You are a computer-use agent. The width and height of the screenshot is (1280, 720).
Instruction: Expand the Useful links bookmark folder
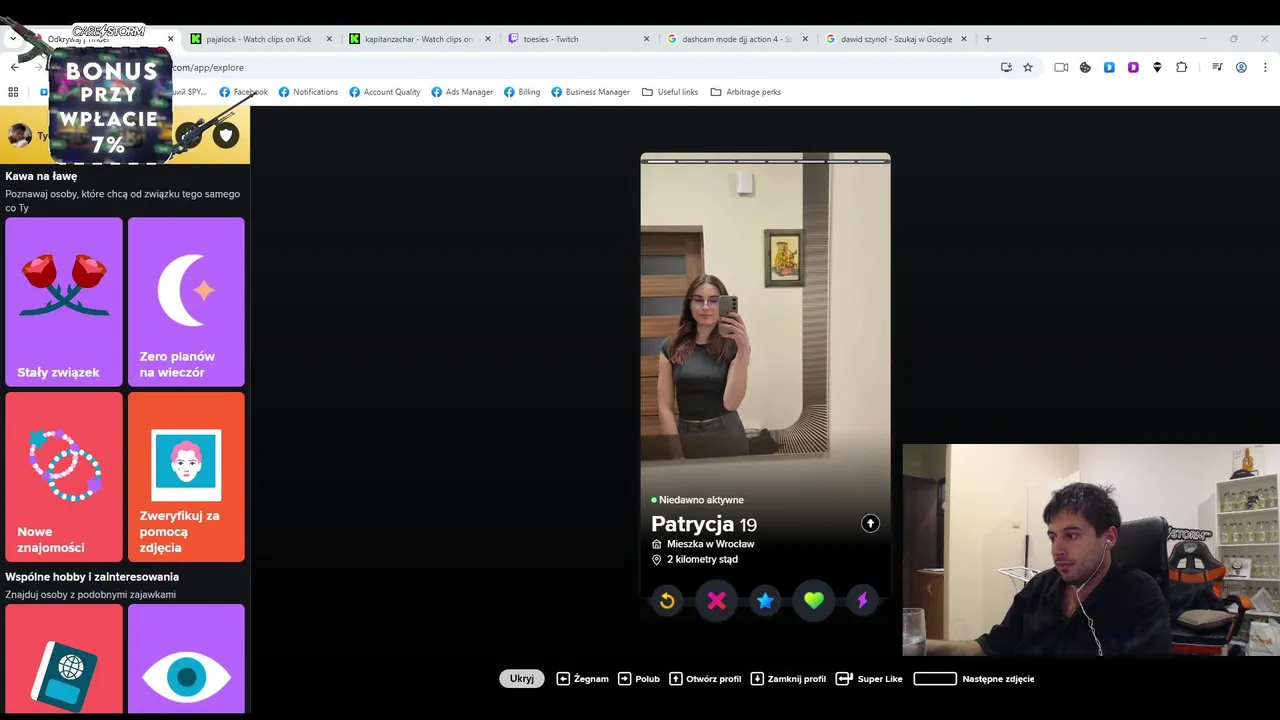pos(670,91)
